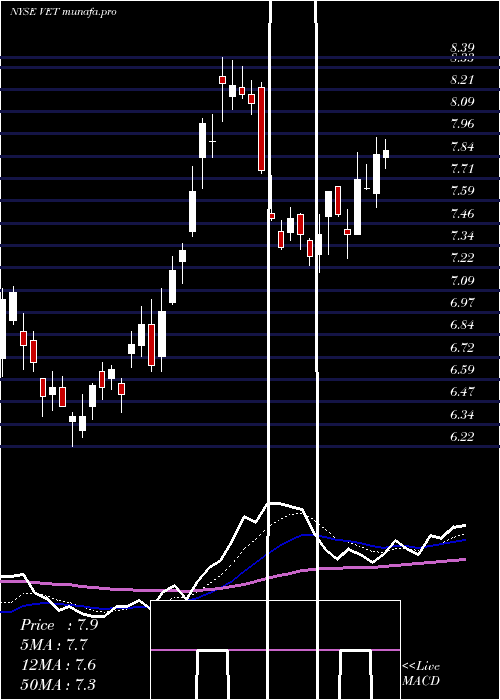Select the 50MA : 7.3 readout
Screen dimensions: 500x700
tap(58, 684)
